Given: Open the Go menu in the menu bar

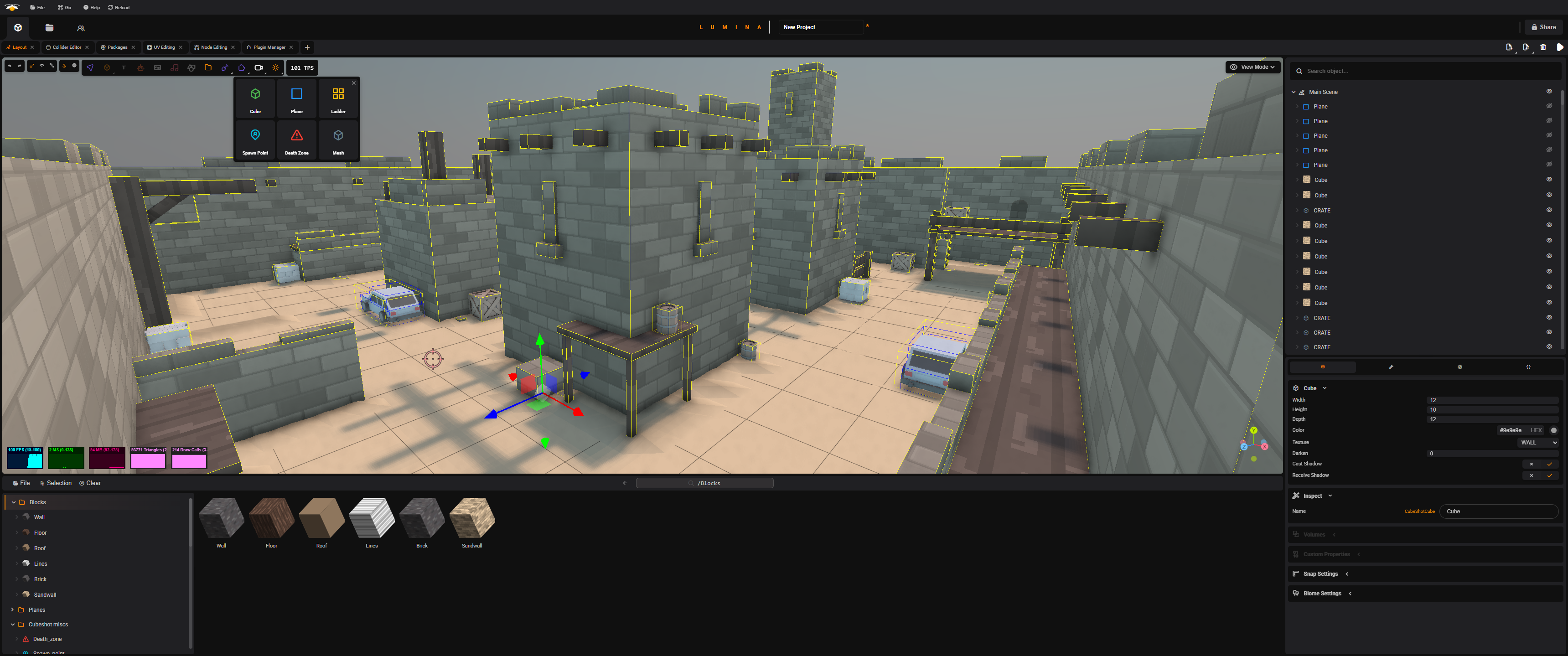Looking at the screenshot, I should 65,7.
